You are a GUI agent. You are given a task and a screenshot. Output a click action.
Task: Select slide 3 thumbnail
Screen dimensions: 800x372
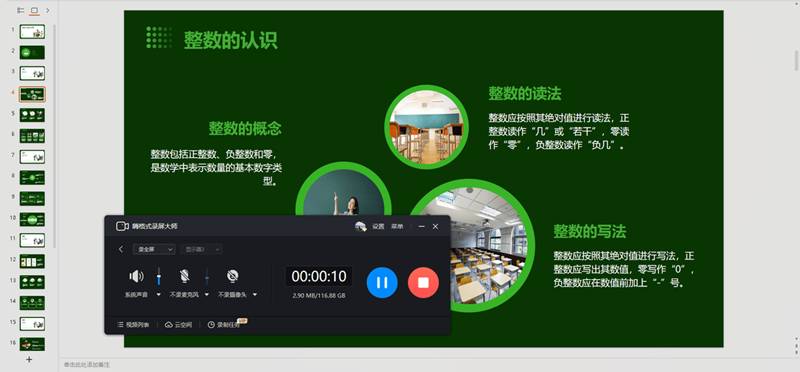click(32, 73)
